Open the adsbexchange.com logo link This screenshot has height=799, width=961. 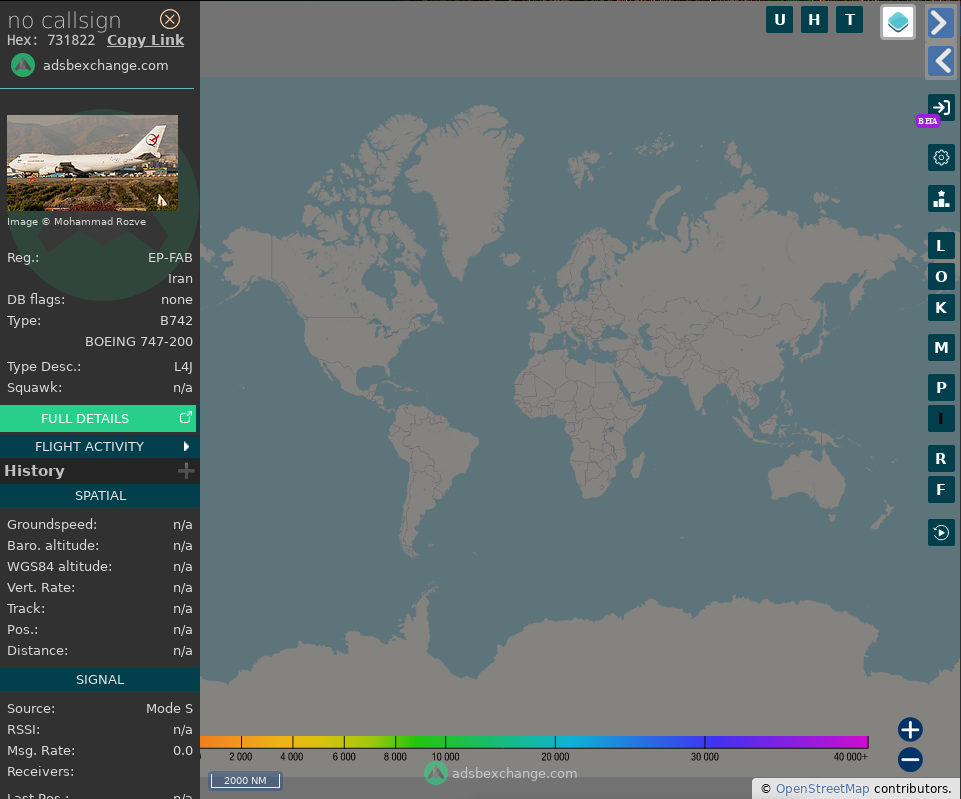[89, 66]
